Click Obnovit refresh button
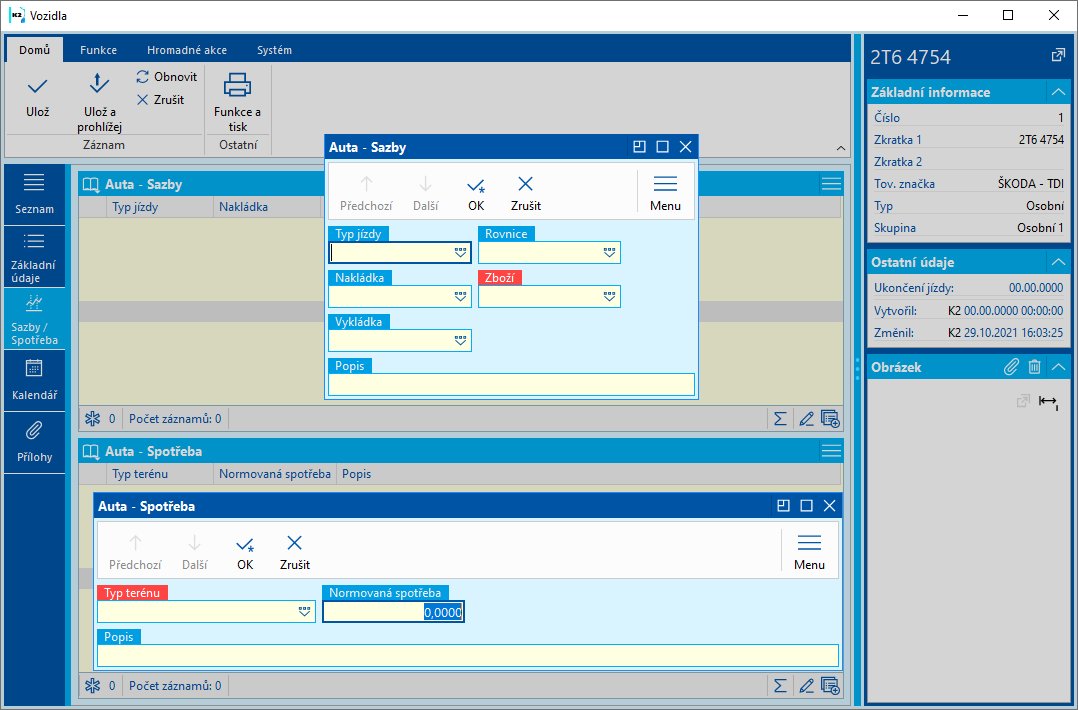Viewport: 1078px width, 710px height. click(166, 77)
